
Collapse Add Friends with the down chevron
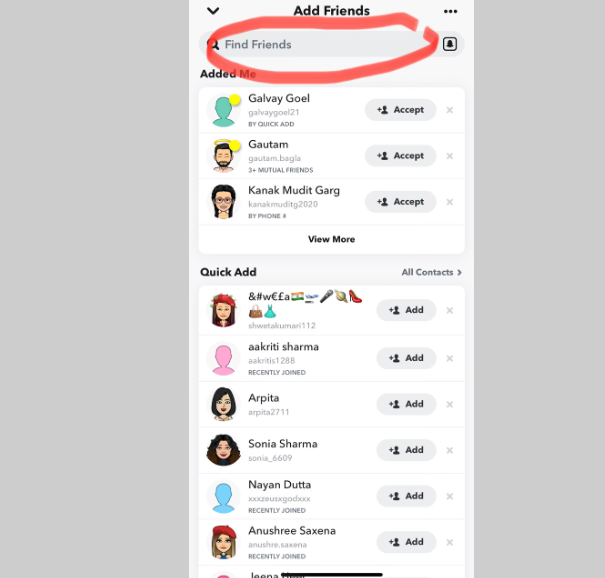[213, 11]
